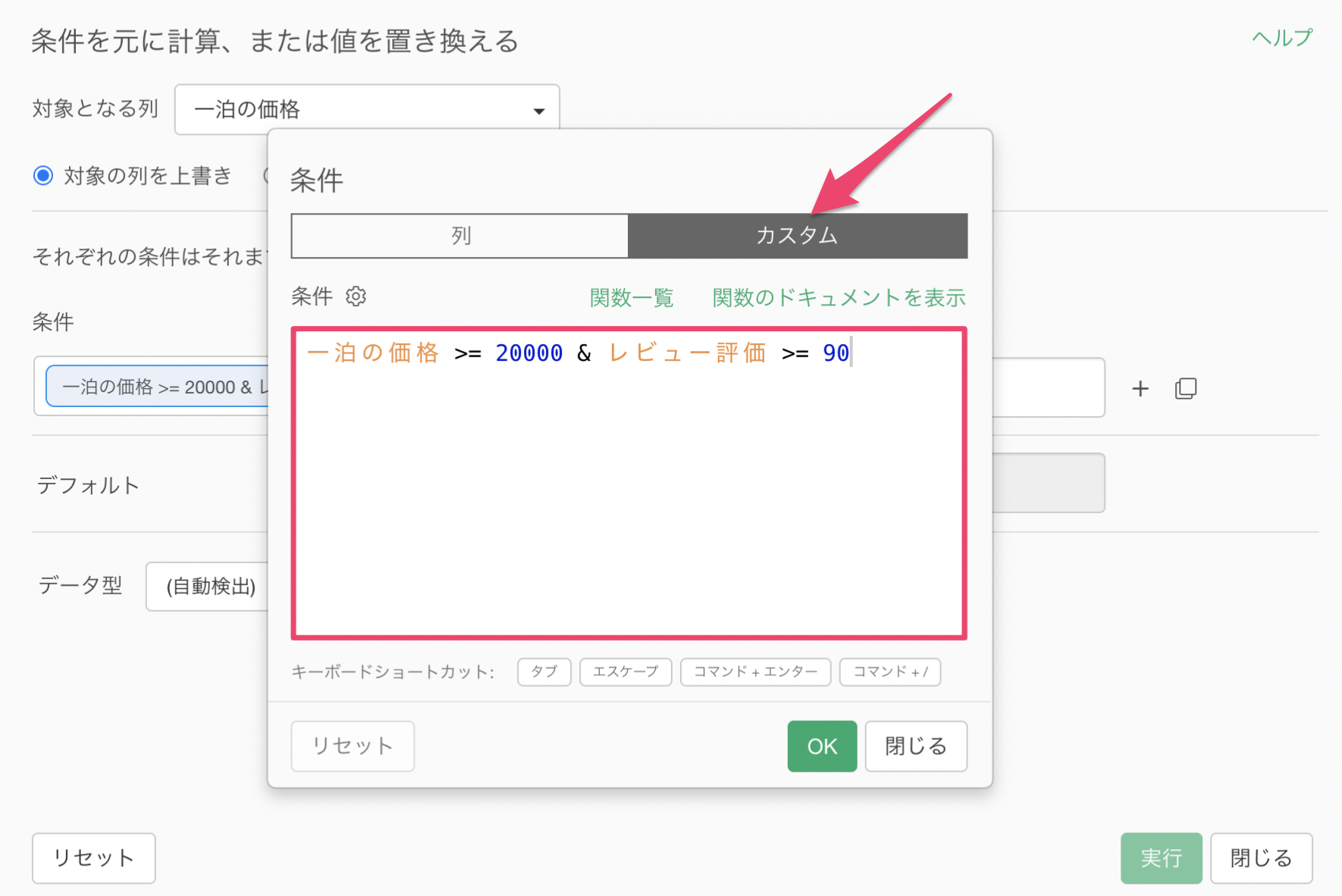1342x896 pixels.
Task: Click the コマンド + エンター shortcut chip
Action: 755,672
